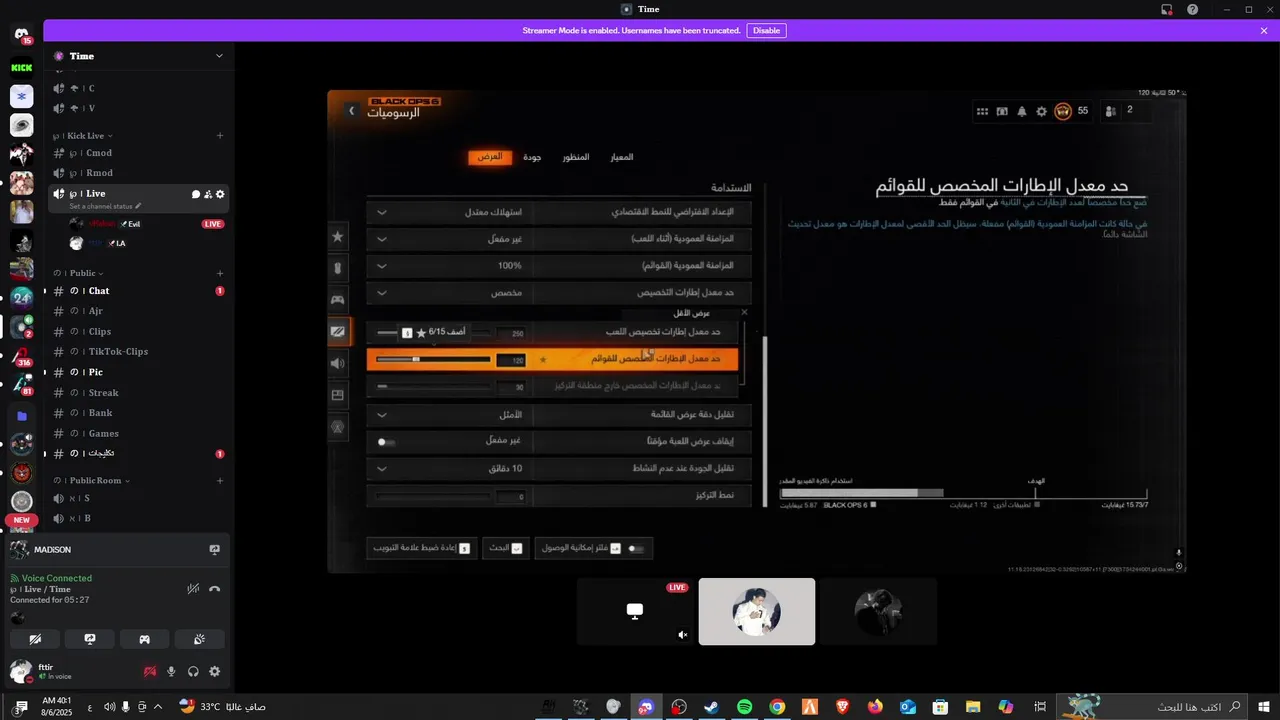Open game settings gear in top bar

click(x=1041, y=111)
